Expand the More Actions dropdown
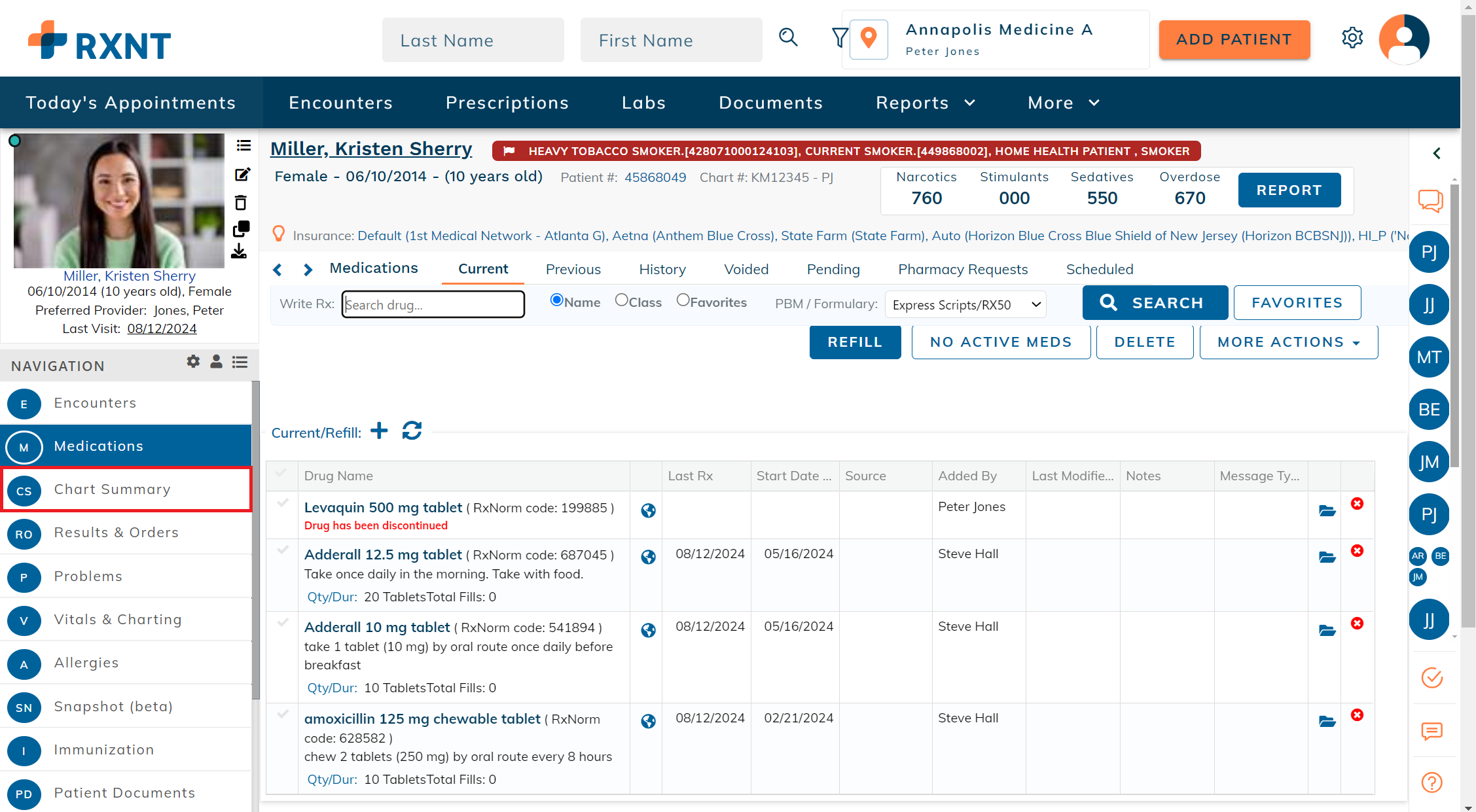Screen dimensions: 1476x812 (x=1288, y=342)
